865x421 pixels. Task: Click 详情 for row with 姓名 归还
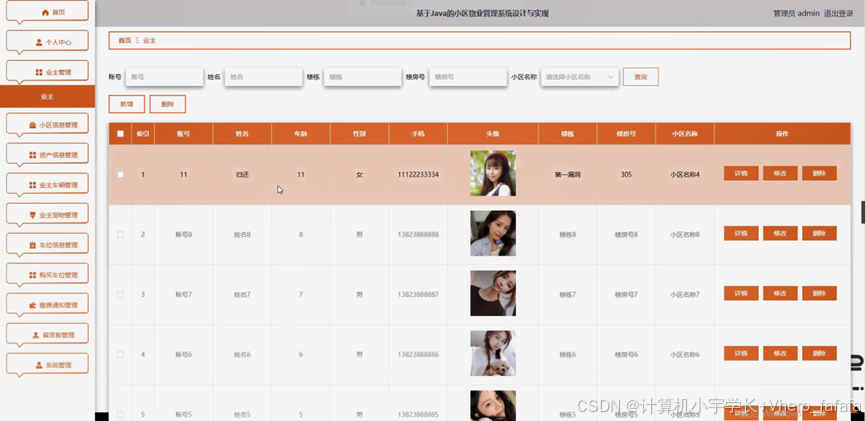pos(741,173)
